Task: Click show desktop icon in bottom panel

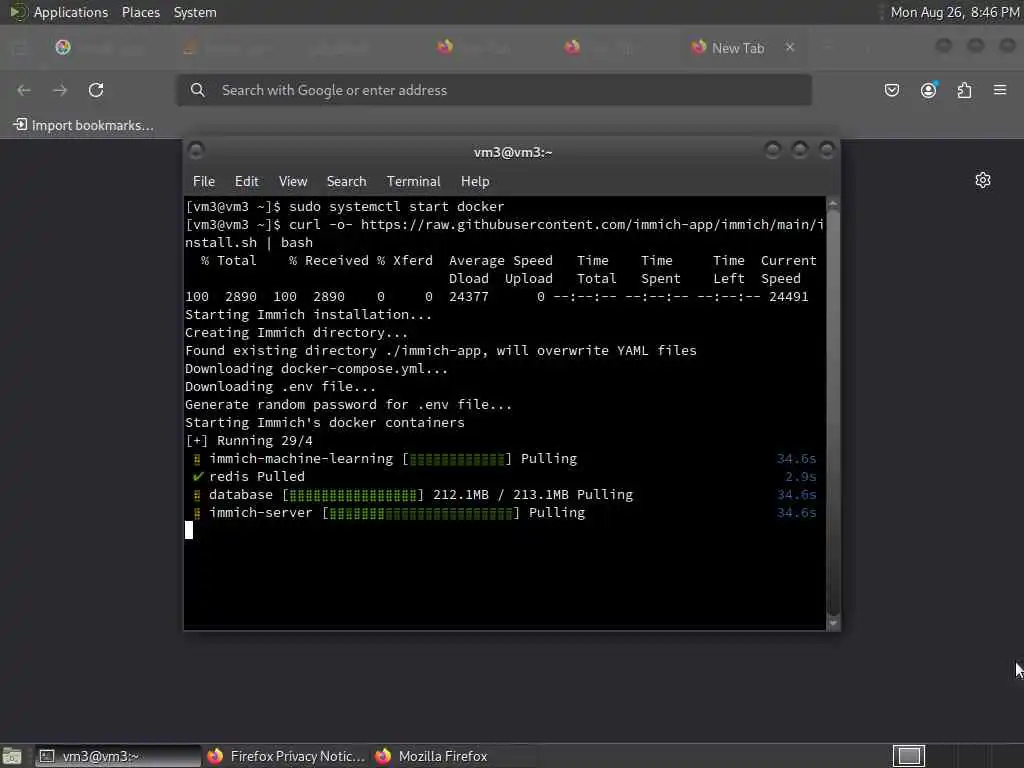Action: (x=12, y=756)
